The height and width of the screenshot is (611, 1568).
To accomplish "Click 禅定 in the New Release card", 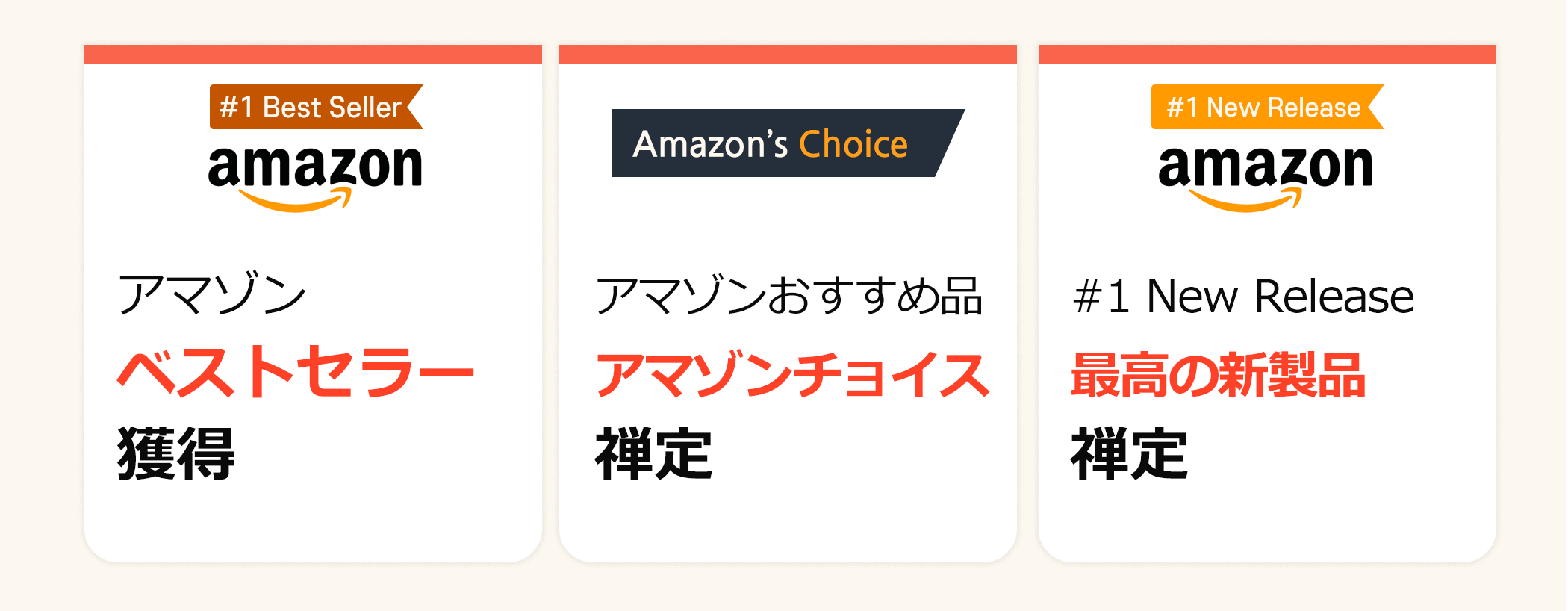I will click(1129, 453).
